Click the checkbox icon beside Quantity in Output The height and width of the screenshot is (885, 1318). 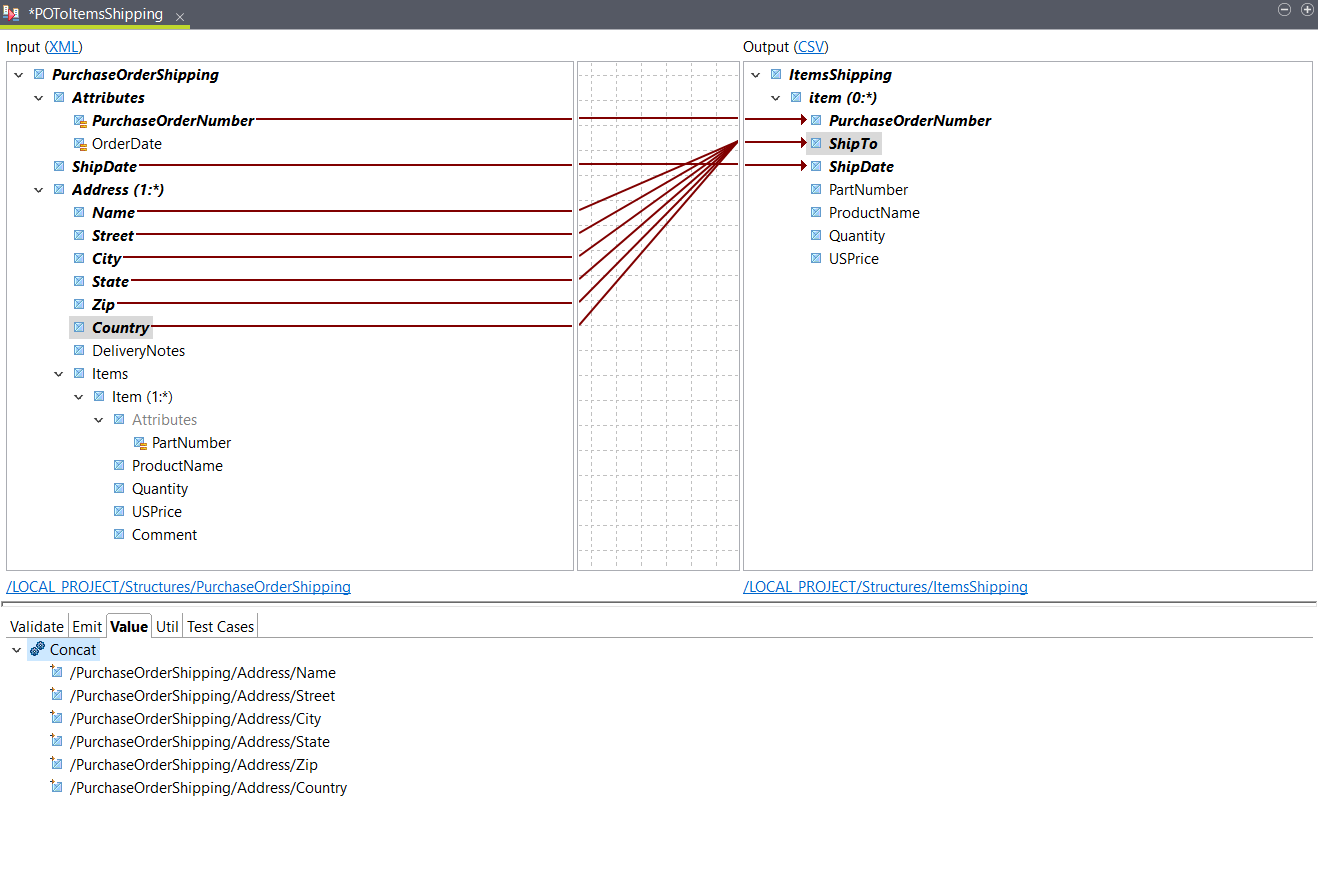pos(816,235)
